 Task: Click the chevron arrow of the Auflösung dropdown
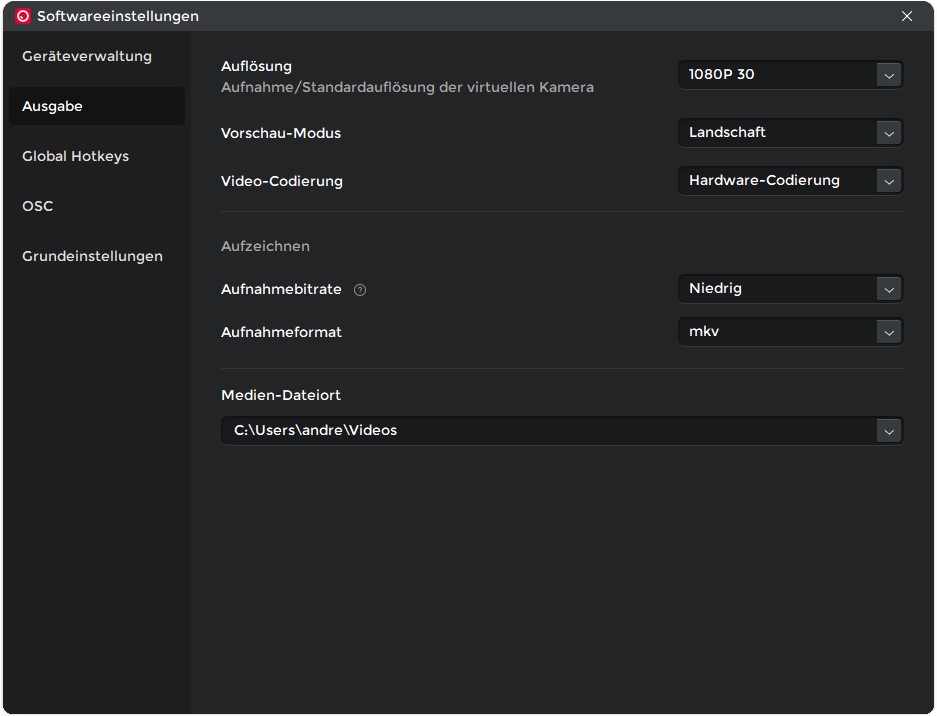tap(888, 75)
